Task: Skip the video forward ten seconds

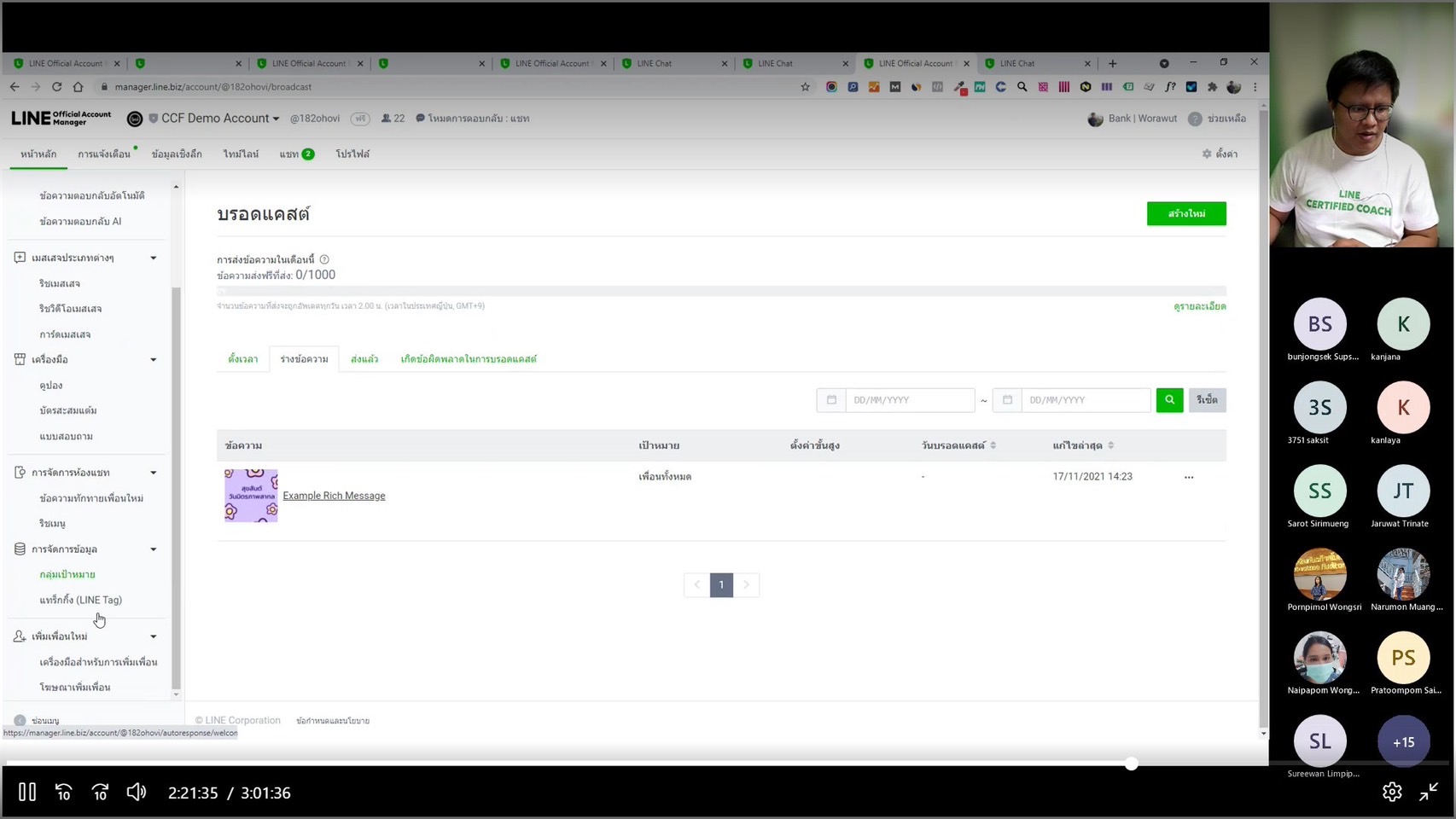Action: pyautogui.click(x=100, y=792)
